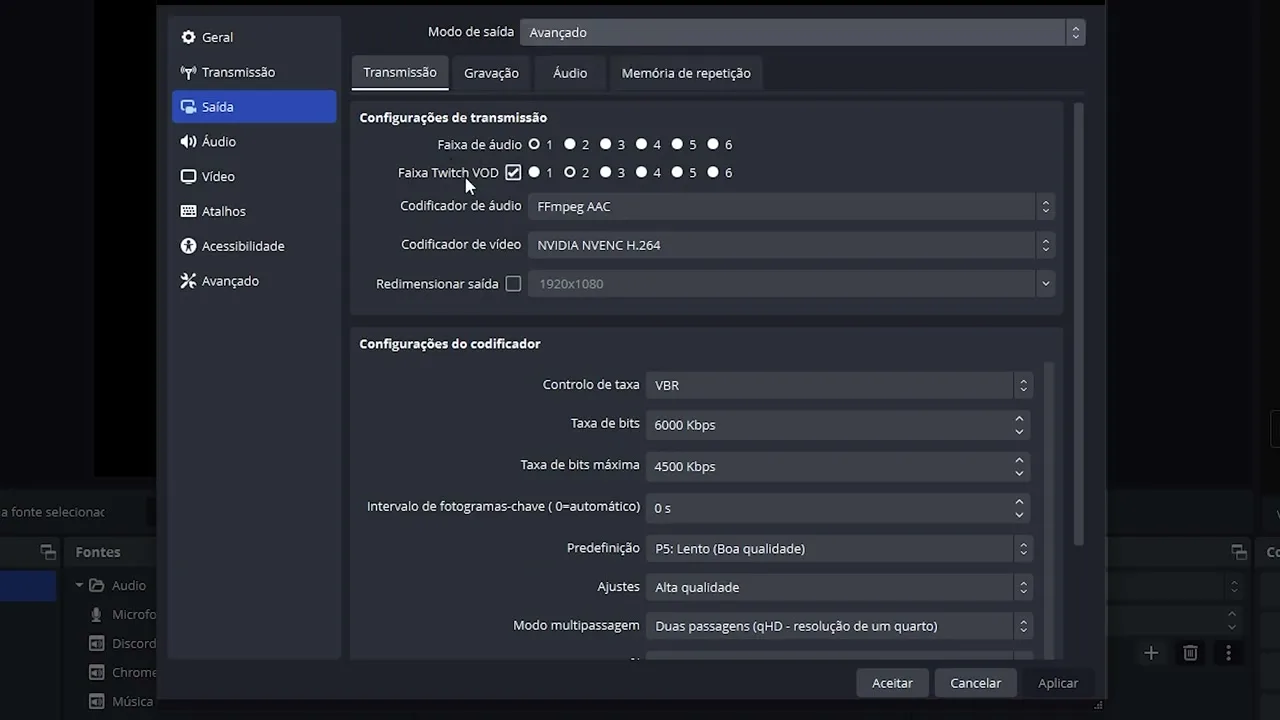Open the Geral settings category
This screenshot has width=1280, height=720.
tap(254, 37)
